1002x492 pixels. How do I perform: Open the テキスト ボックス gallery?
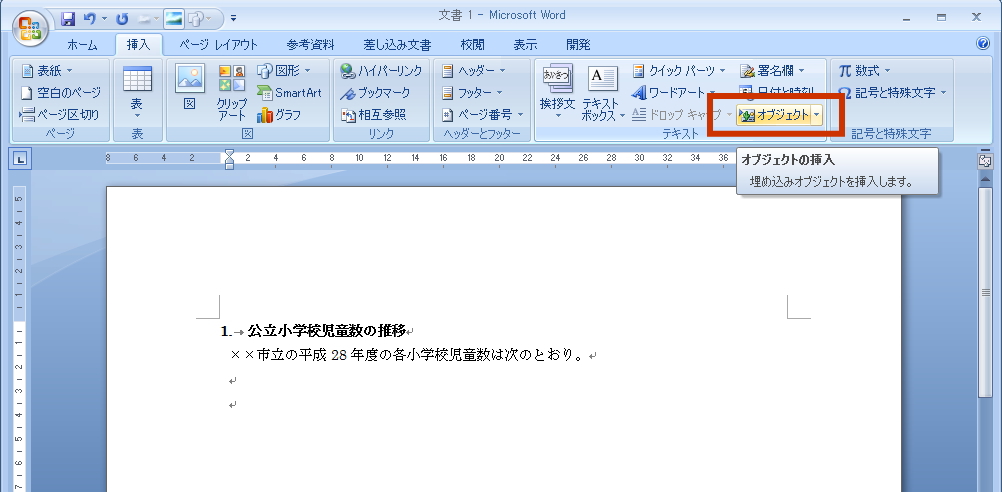pos(603,93)
